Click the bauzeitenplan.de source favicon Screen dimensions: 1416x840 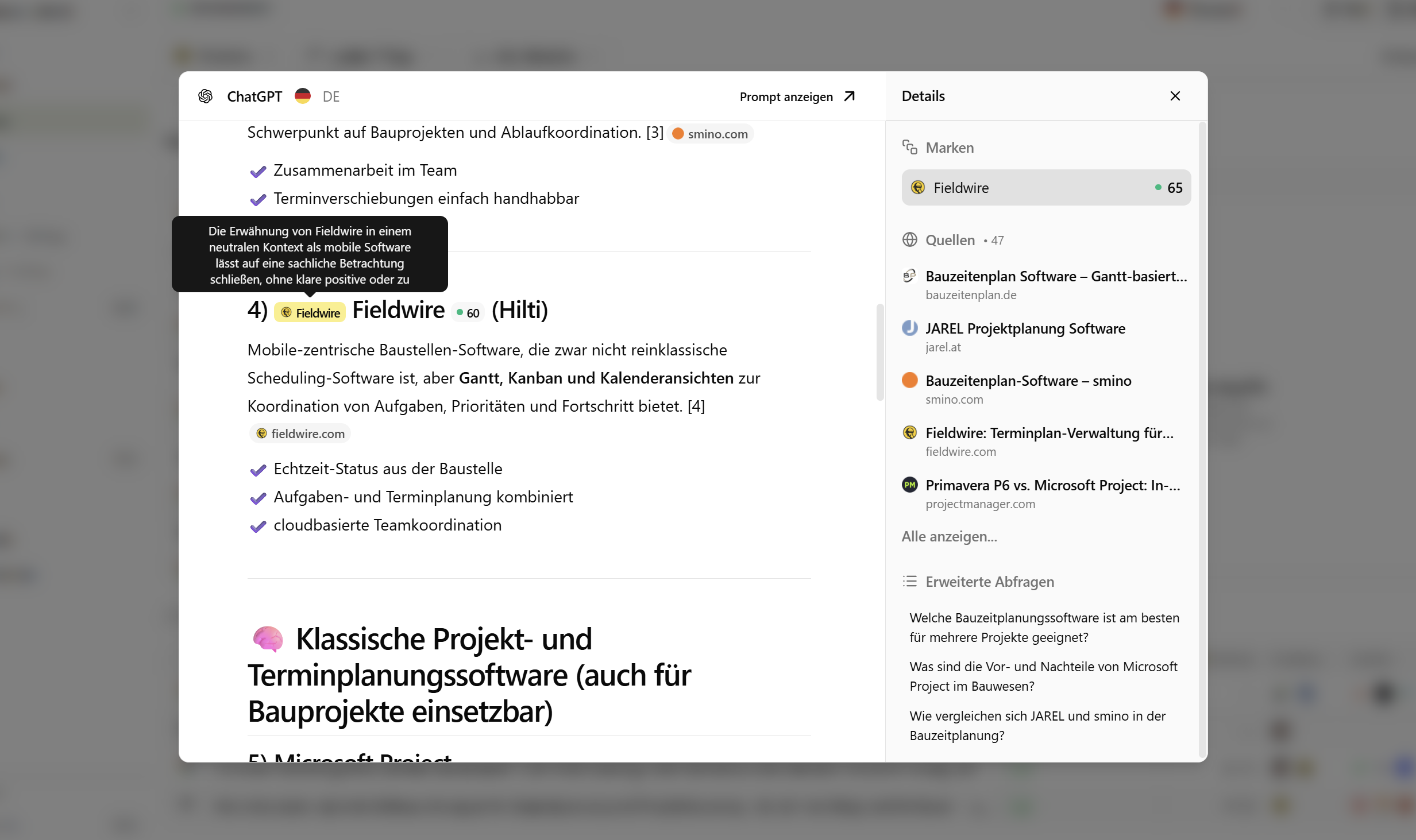point(909,276)
